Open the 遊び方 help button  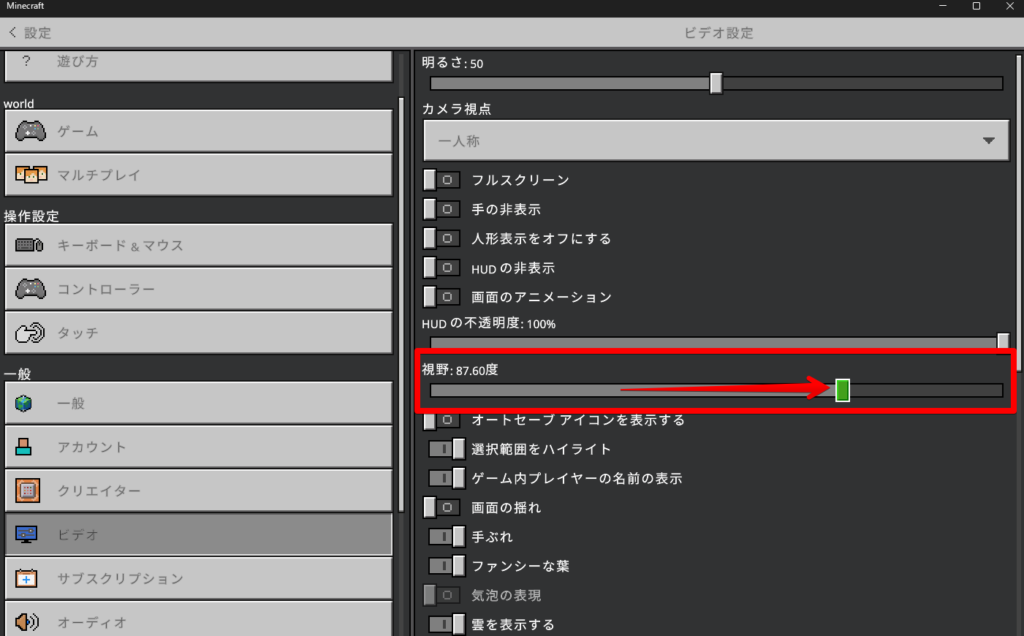pyautogui.click(x=198, y=62)
